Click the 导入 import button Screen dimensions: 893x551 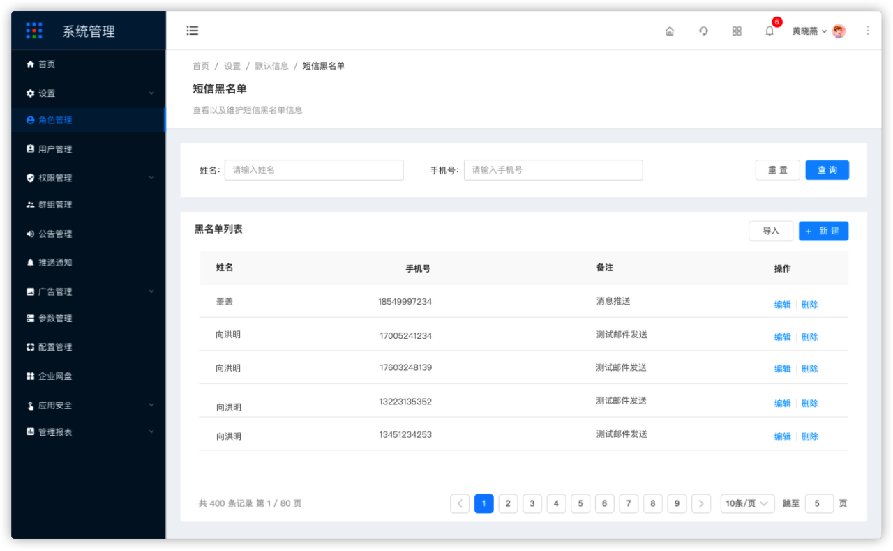coord(771,231)
